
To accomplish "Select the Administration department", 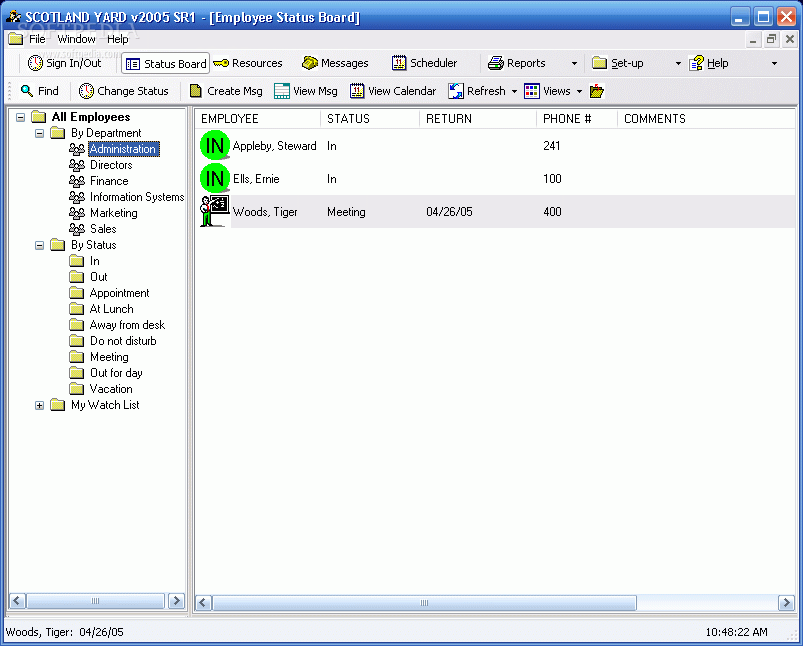I will (123, 149).
